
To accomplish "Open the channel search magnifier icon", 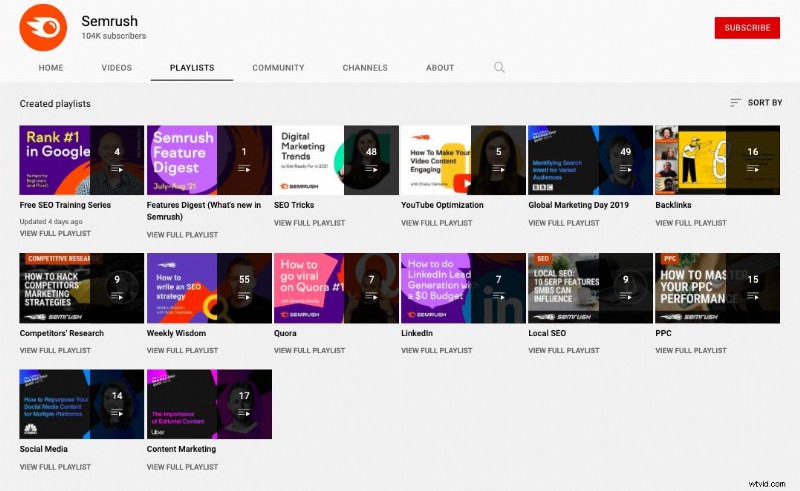I will click(499, 67).
